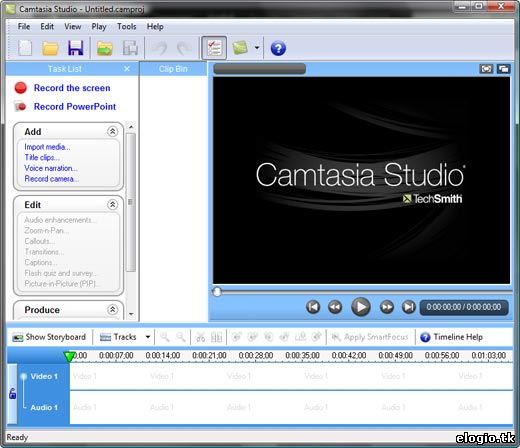The height and width of the screenshot is (448, 520).
Task: Detach the preview window icon
Action: pos(504,69)
